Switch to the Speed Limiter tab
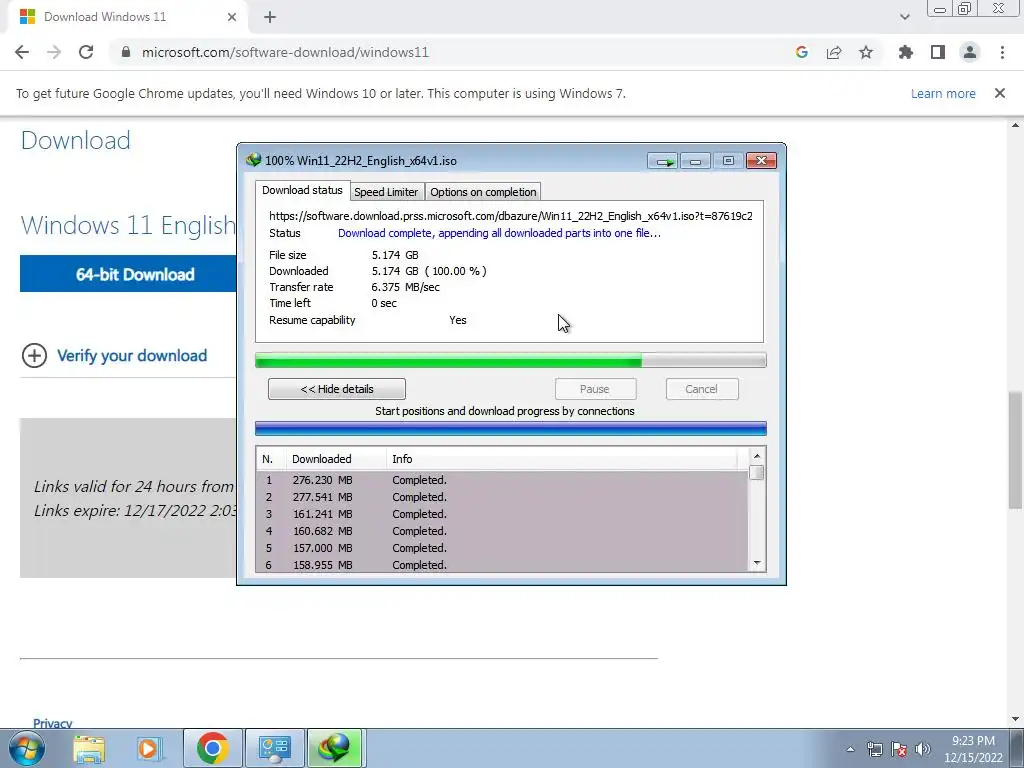 point(386,192)
